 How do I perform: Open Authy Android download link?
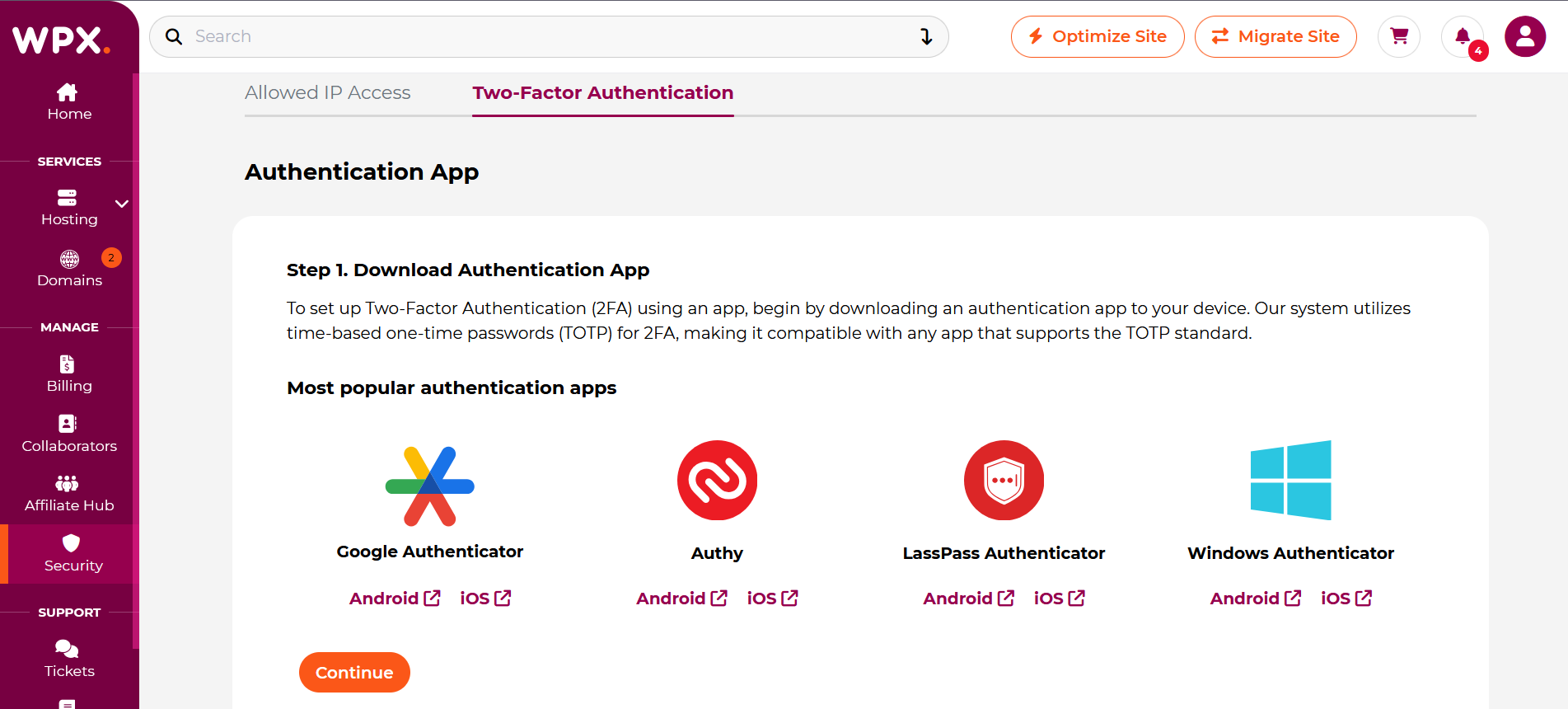(x=681, y=599)
